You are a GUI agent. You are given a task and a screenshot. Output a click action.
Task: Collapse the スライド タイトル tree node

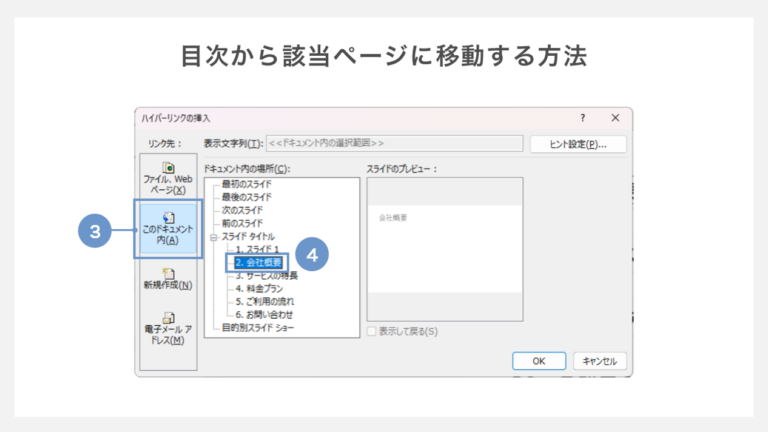click(x=213, y=237)
